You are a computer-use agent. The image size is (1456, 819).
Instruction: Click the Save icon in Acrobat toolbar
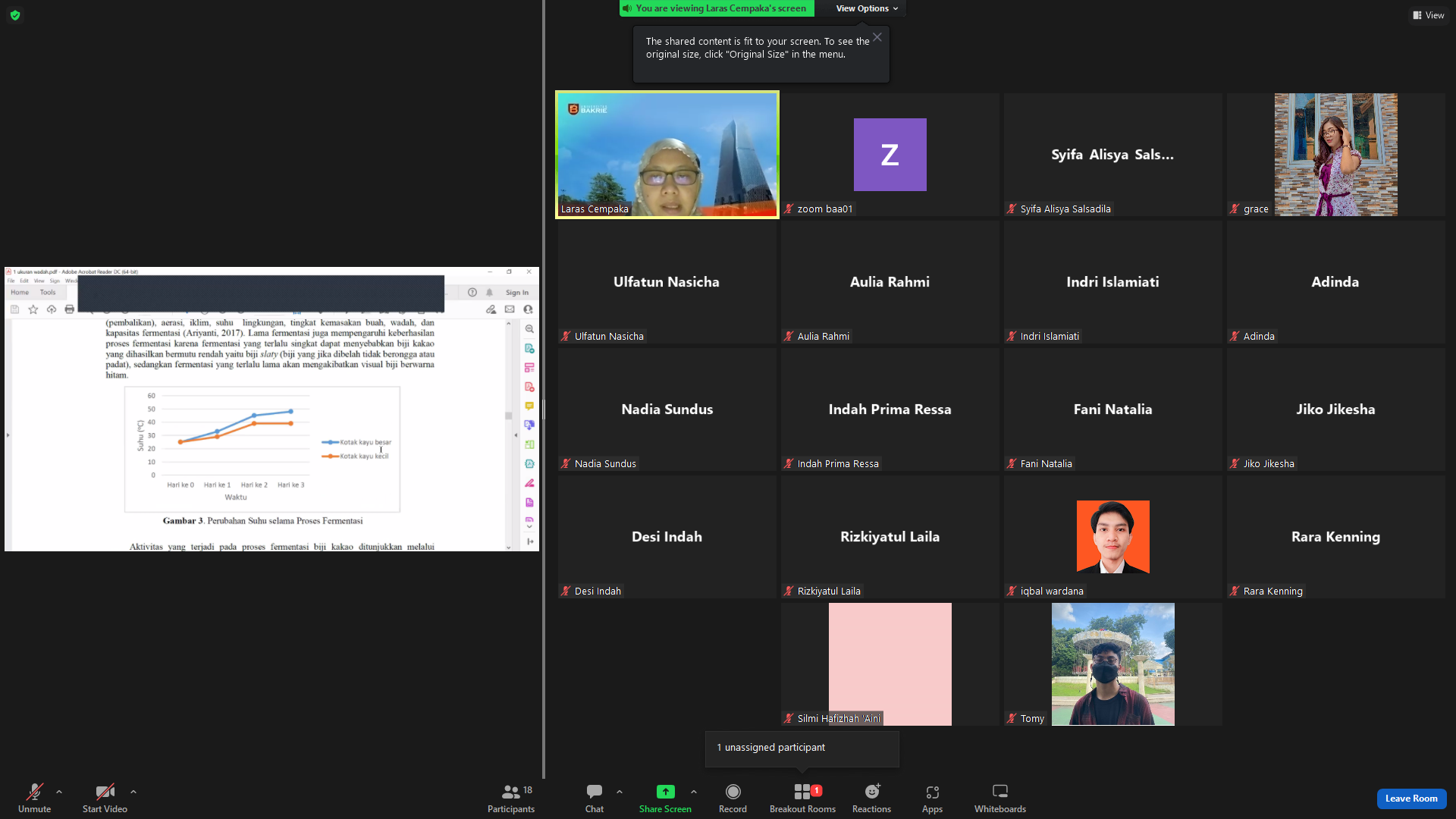14,309
